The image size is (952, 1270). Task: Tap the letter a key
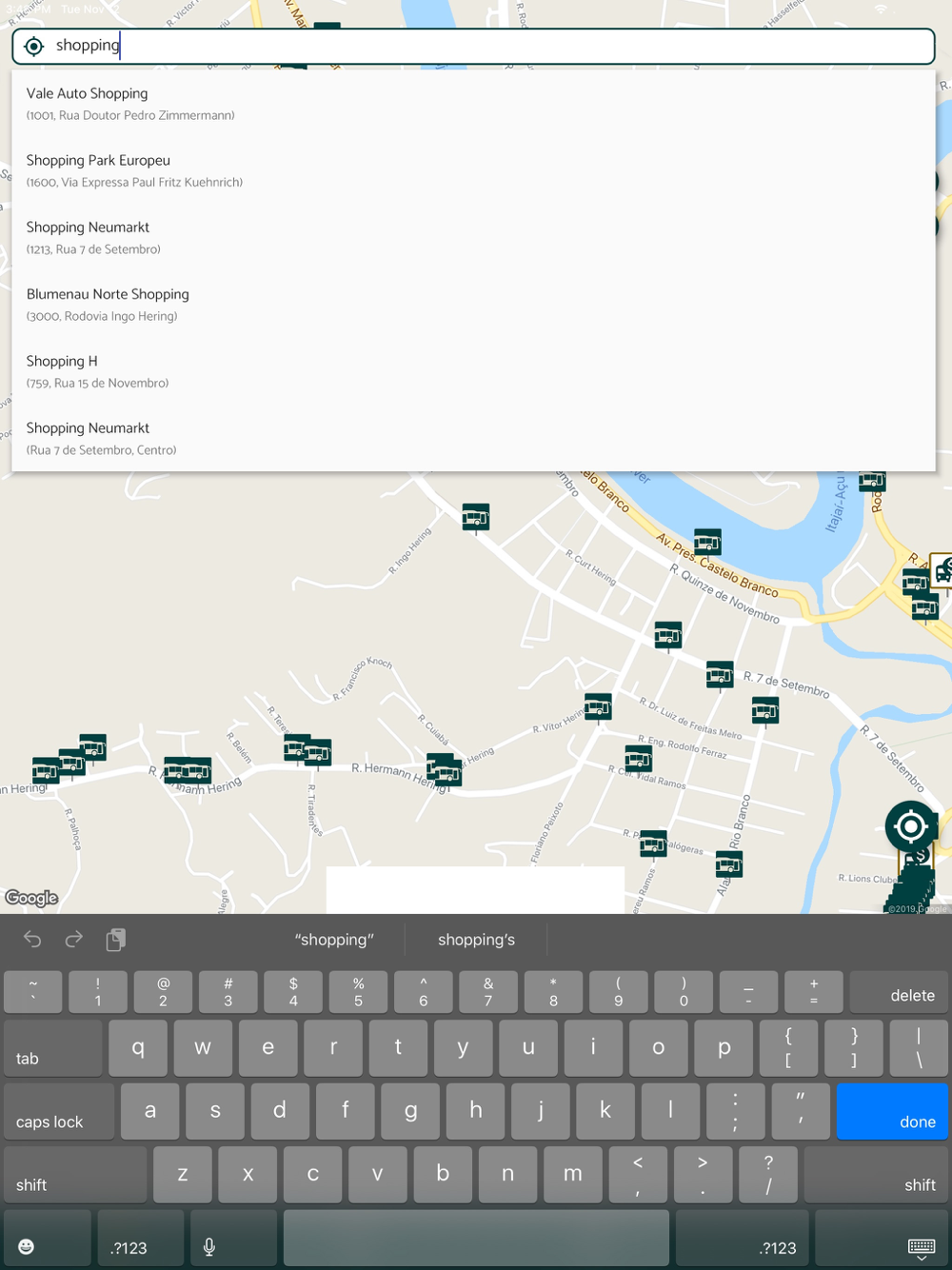150,1111
